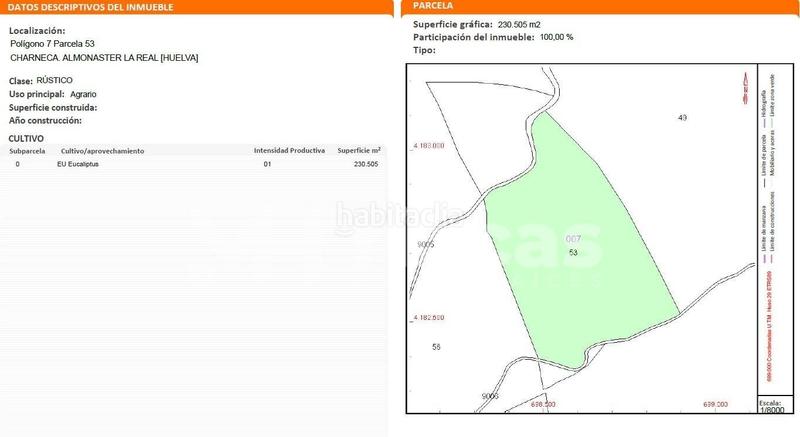
Task: Select the 'EU Eucaliptus' crop row
Action: pyautogui.click(x=78, y=164)
